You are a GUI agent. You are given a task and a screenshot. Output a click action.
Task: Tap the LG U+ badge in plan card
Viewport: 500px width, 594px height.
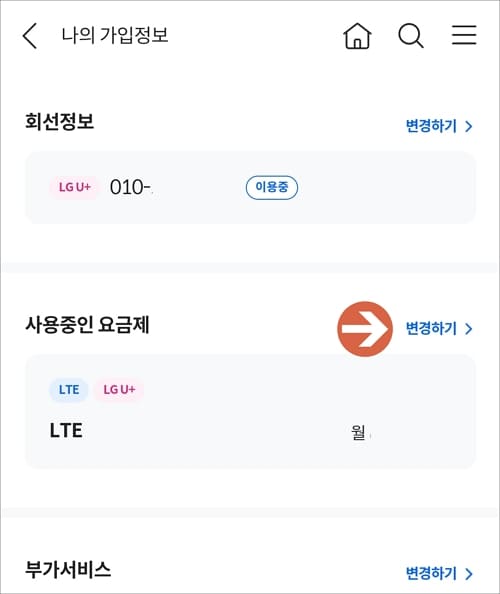click(119, 389)
